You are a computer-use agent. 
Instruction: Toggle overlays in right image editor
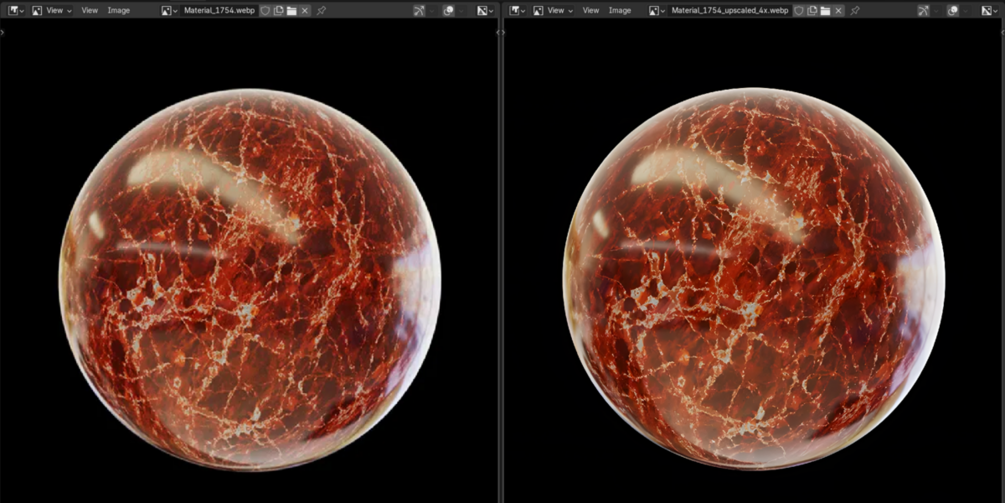click(x=953, y=10)
